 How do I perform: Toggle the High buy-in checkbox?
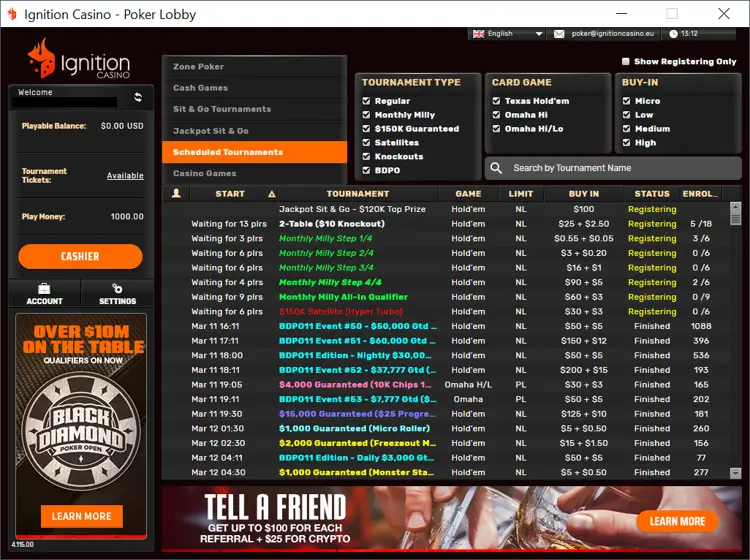tap(626, 143)
